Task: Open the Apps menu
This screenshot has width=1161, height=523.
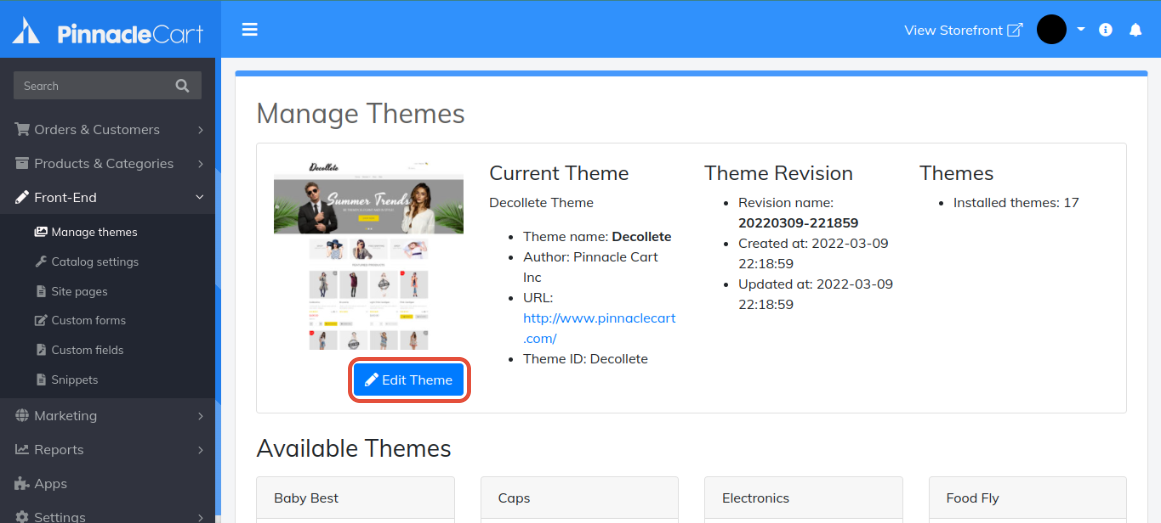Action: (x=107, y=484)
